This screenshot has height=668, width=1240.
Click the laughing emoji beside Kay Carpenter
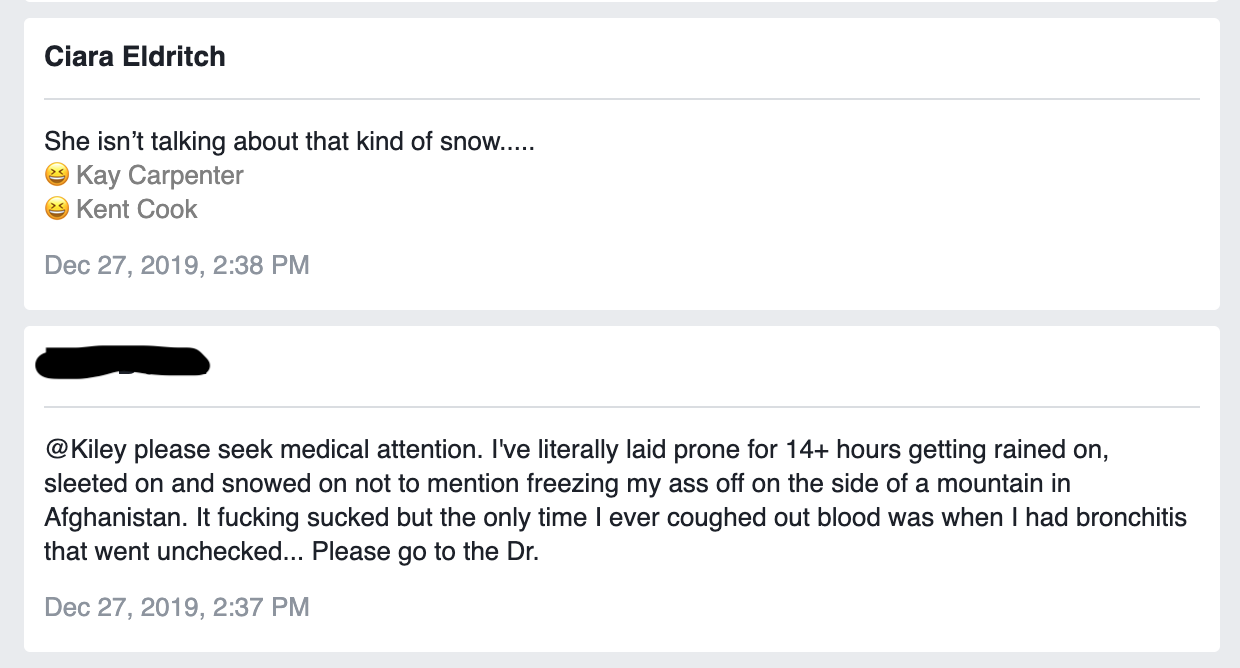pos(57,176)
